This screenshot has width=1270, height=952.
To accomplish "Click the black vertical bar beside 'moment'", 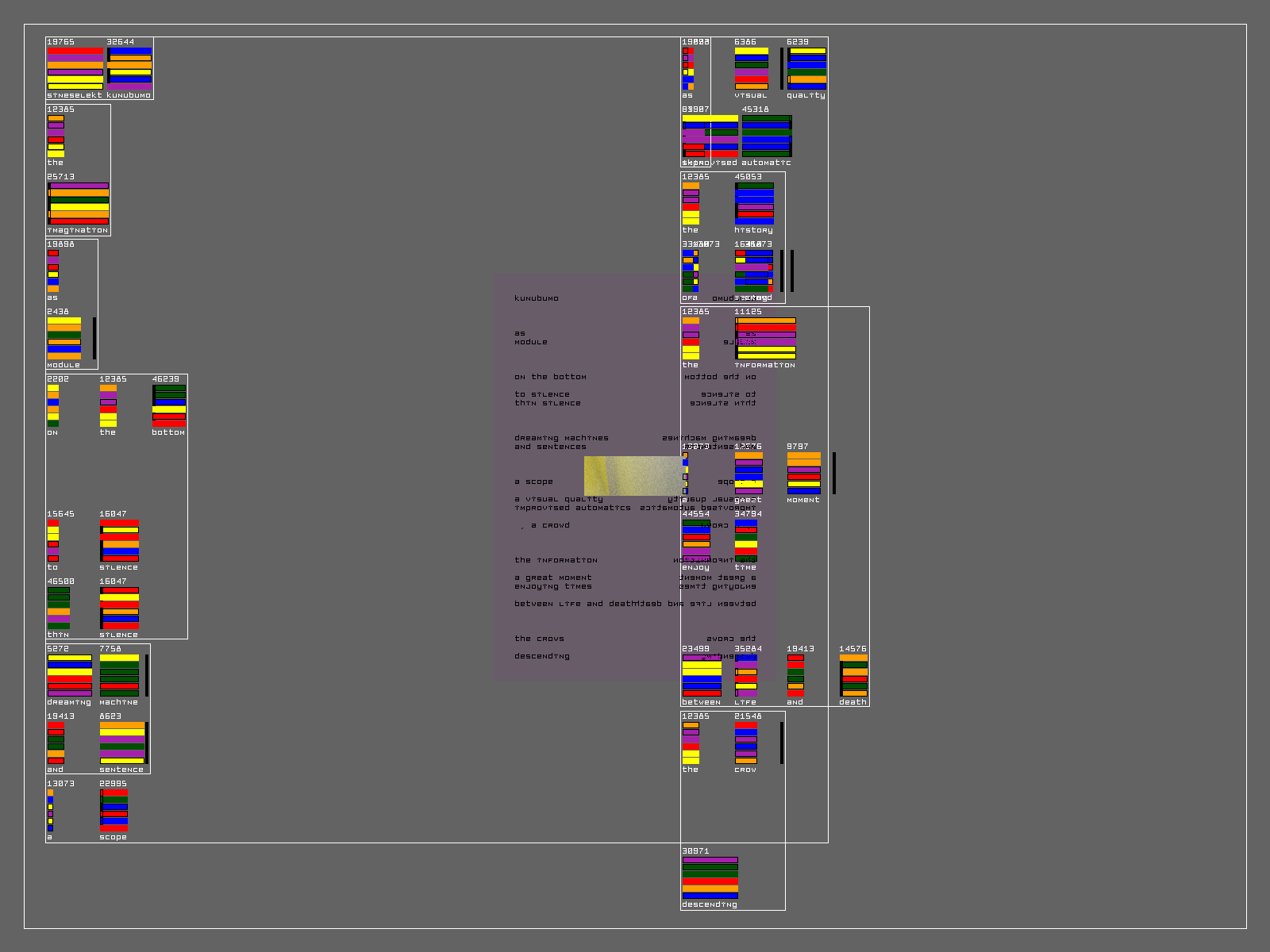I will 834,473.
